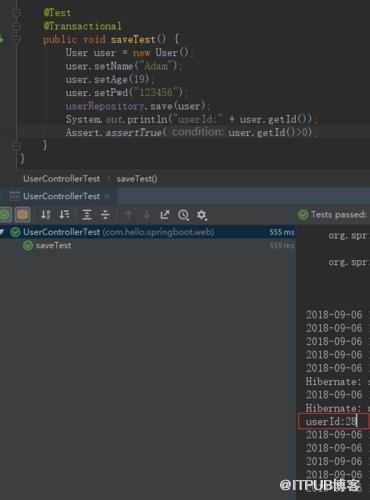This screenshot has width=370, height=500.
Task: Click the @Test annotation text
Action: click(57, 13)
